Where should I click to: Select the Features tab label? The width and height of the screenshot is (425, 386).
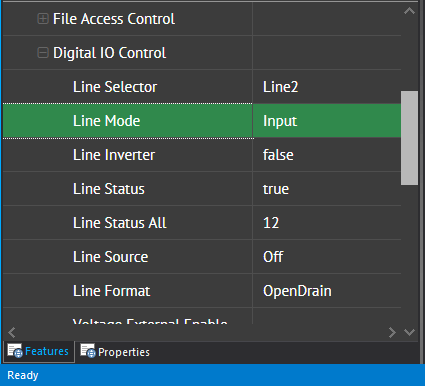point(47,351)
